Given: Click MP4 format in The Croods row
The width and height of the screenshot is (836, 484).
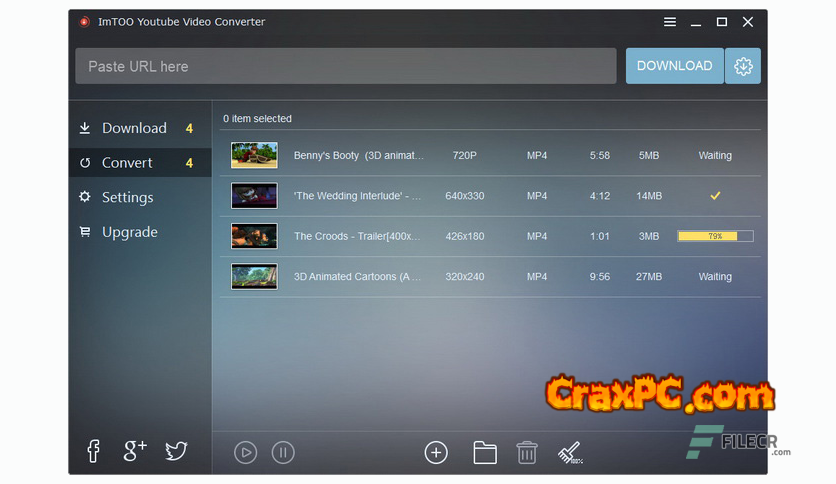Looking at the screenshot, I should click(x=537, y=236).
